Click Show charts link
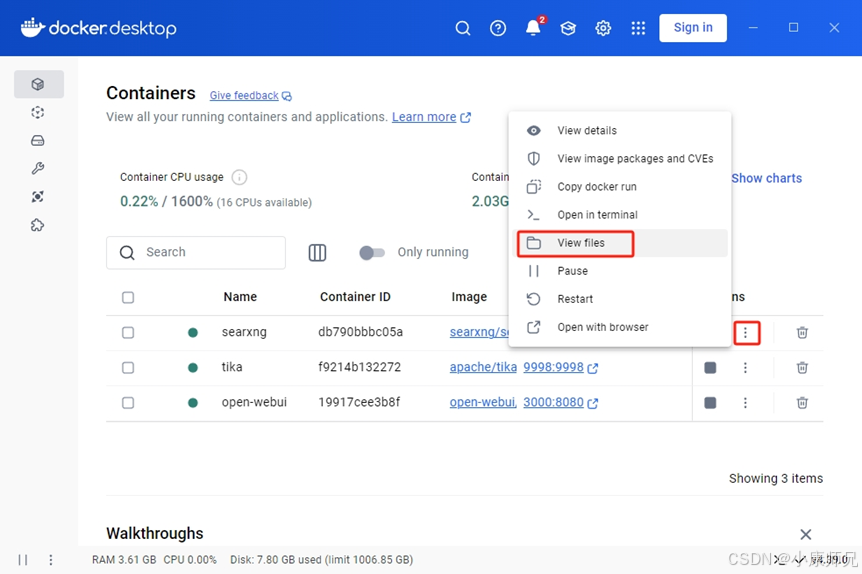Screen dimensions: 862x574 pos(766,178)
